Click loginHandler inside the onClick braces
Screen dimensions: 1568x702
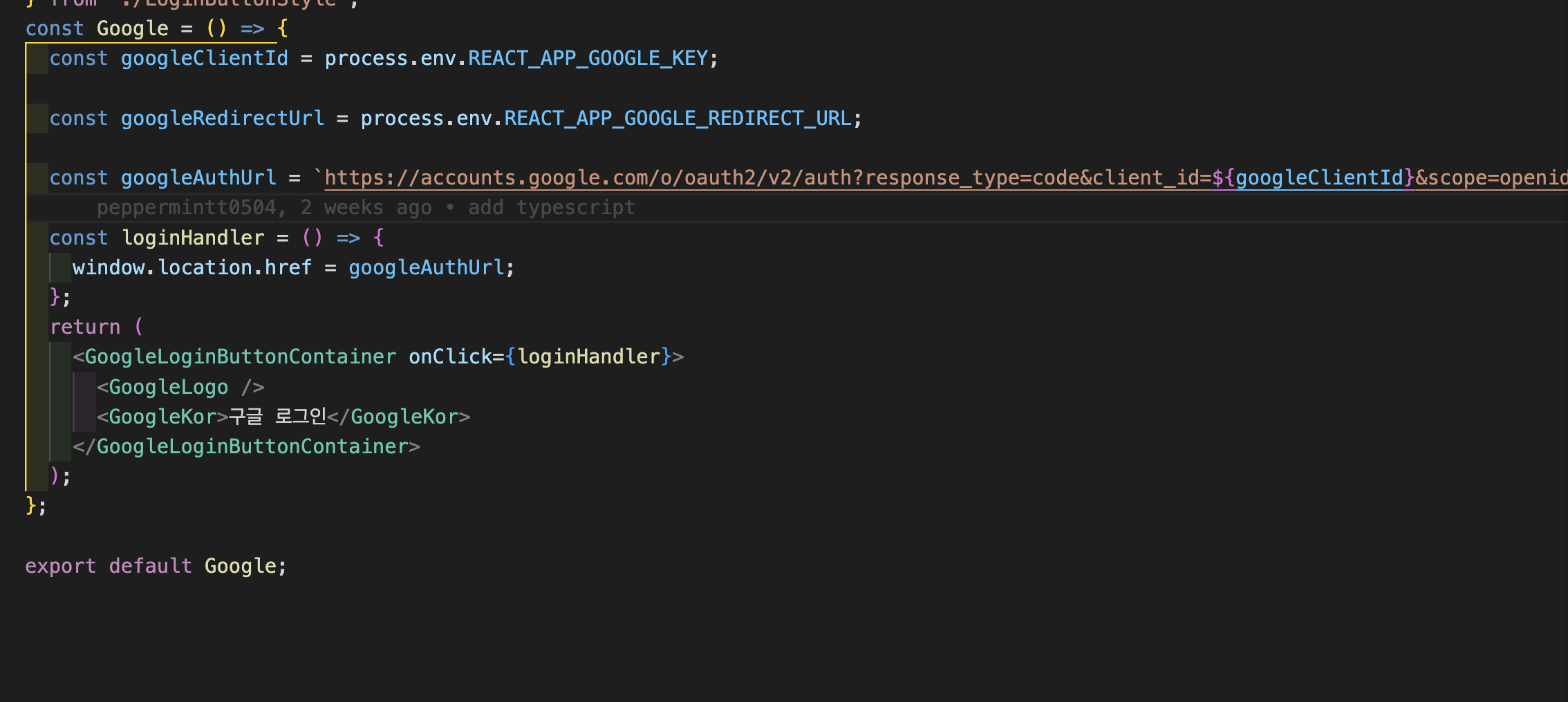click(589, 357)
